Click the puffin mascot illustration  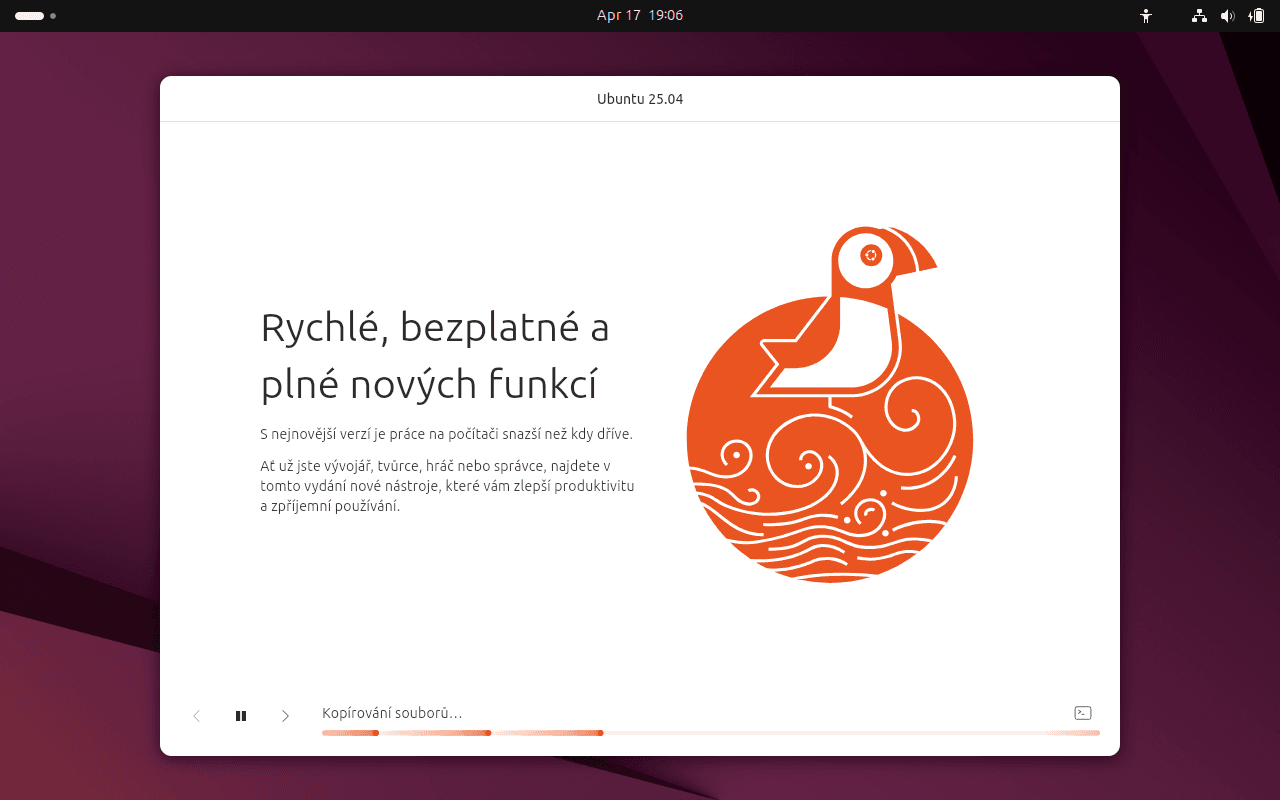[x=830, y=404]
